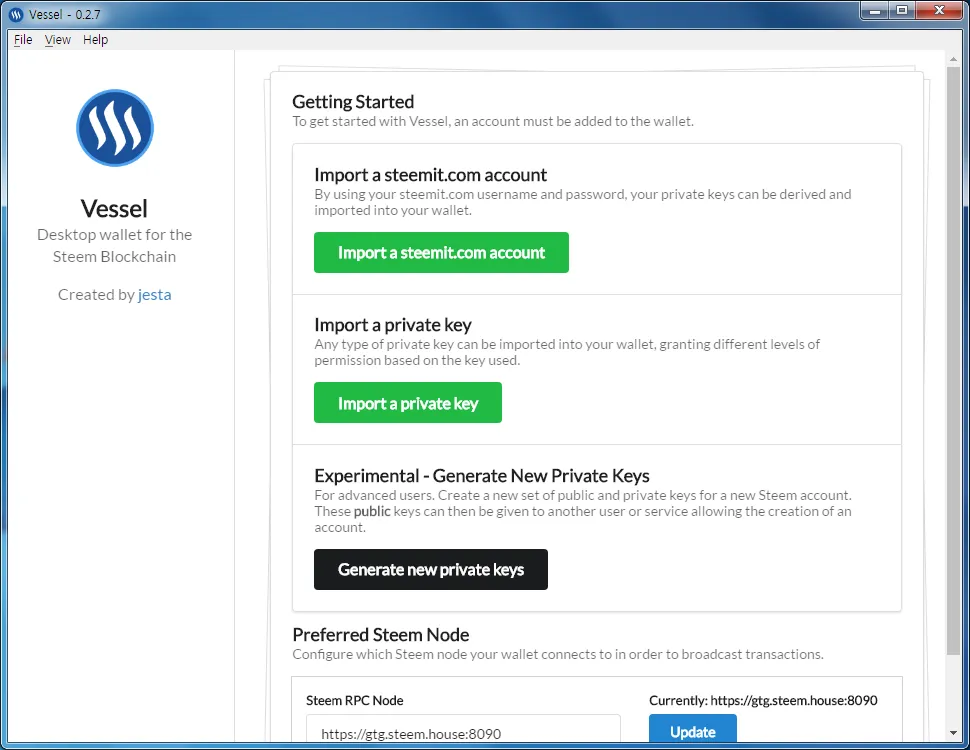Click the Preferred Steem Node heading

pos(380,635)
